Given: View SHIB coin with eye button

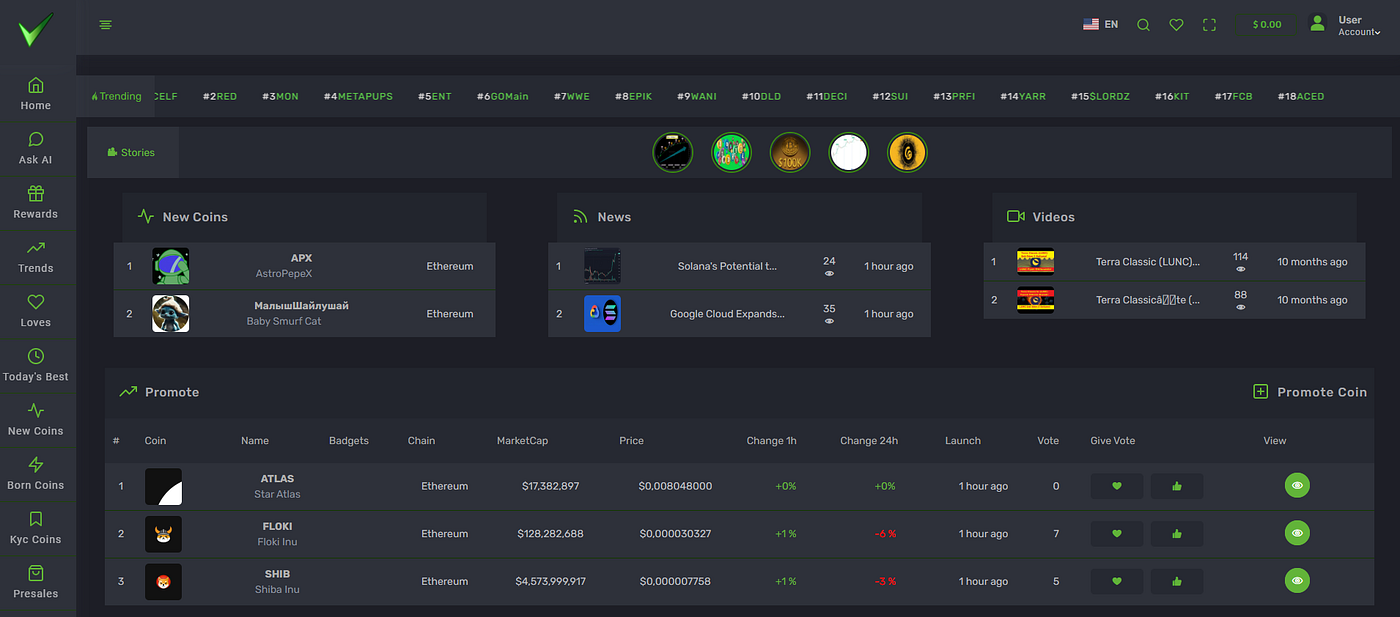Looking at the screenshot, I should click(x=1297, y=581).
